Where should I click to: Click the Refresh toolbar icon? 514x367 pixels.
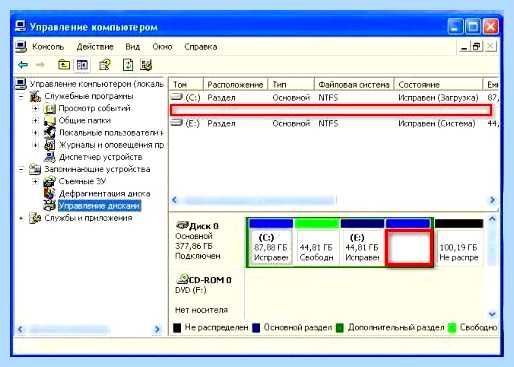128,65
